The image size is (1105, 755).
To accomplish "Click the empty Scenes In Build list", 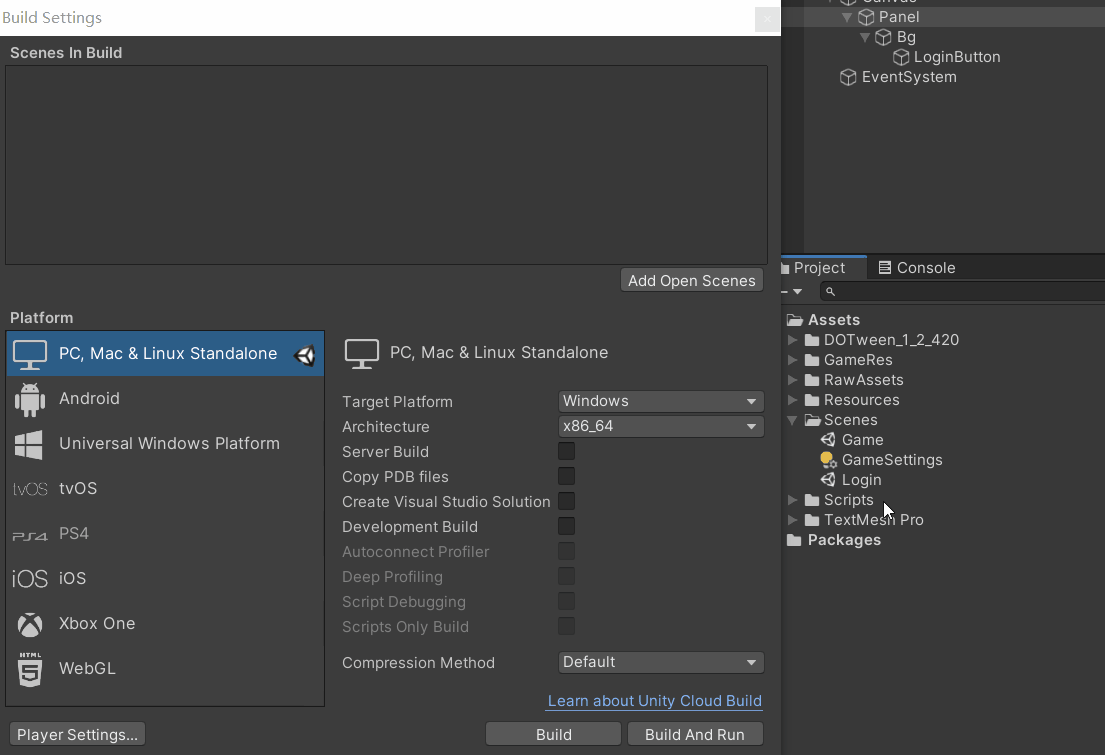I will pyautogui.click(x=386, y=165).
